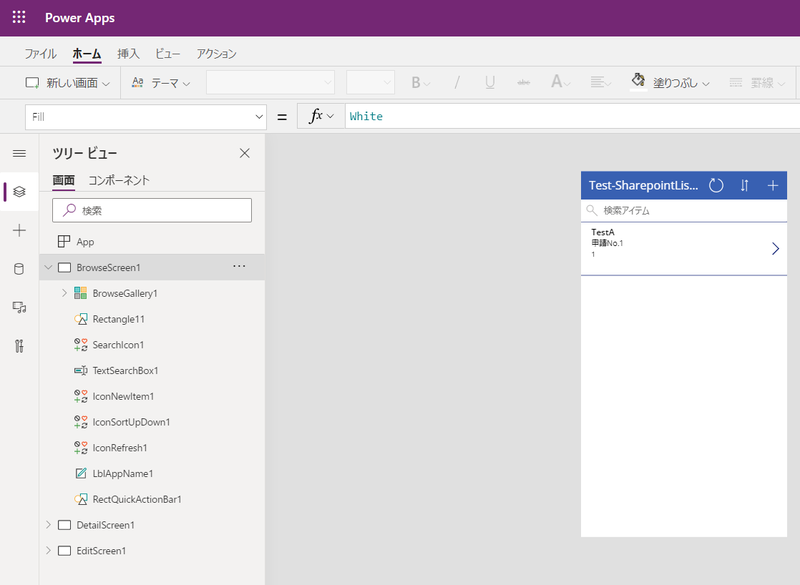The image size is (800, 585).
Task: Click the refresh icon in app header
Action: point(716,185)
